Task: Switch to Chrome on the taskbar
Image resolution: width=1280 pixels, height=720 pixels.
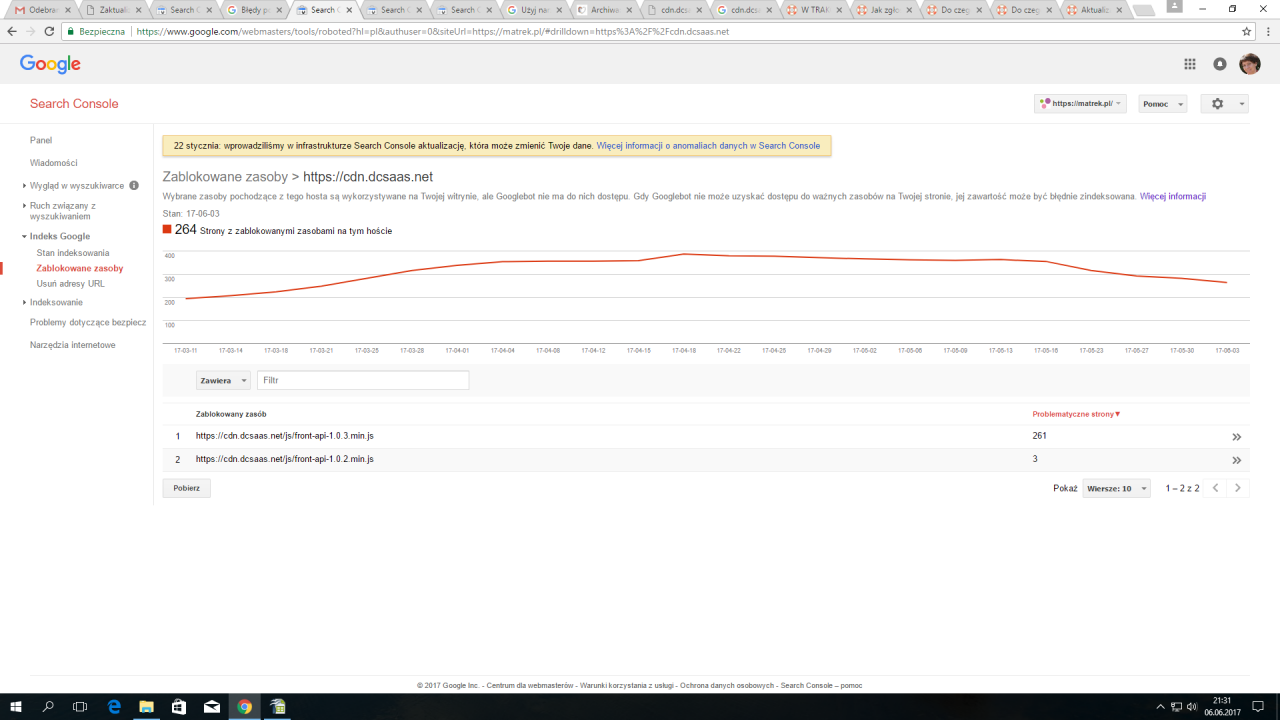Action: point(245,706)
